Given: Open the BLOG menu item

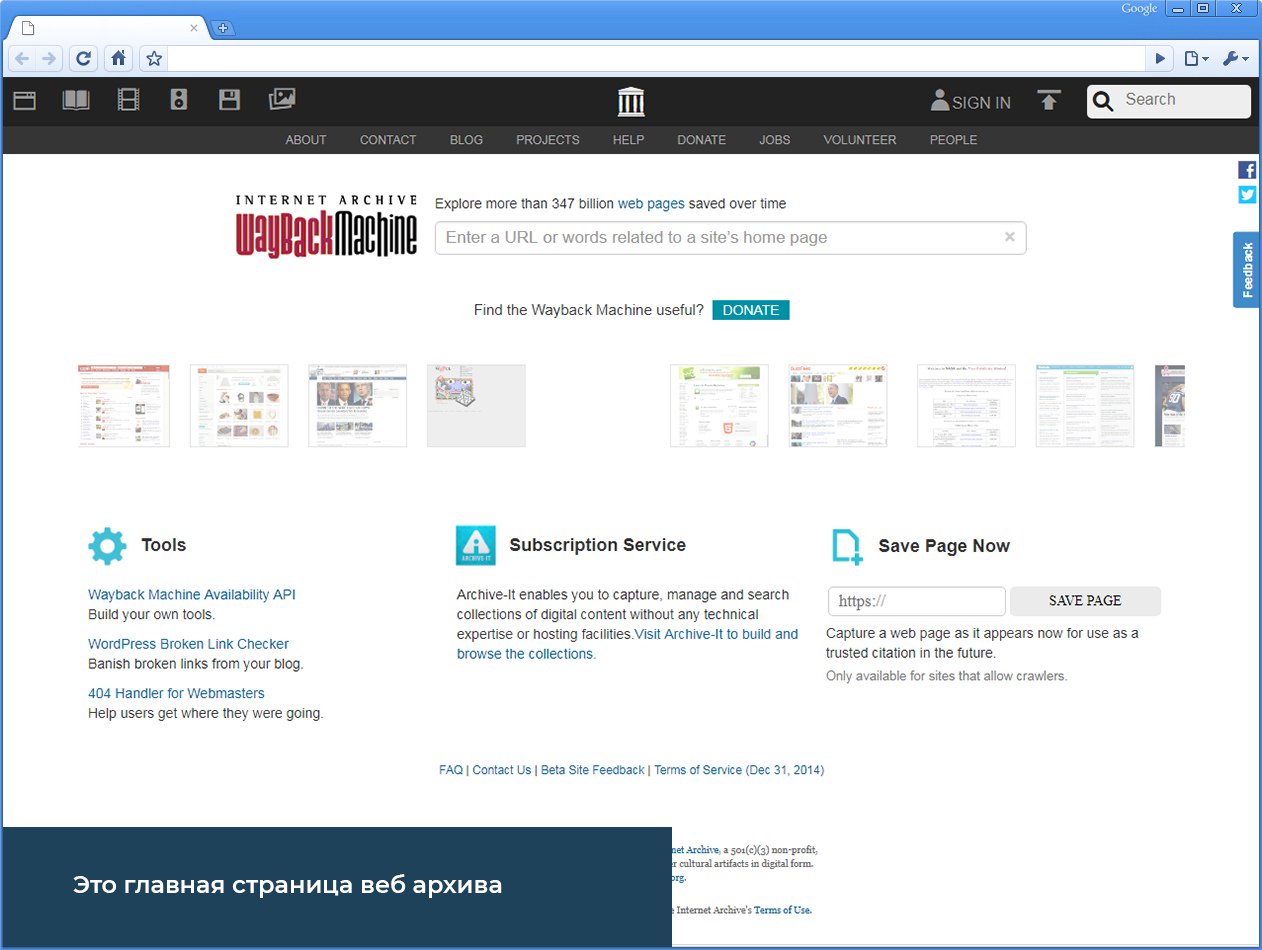Looking at the screenshot, I should pyautogui.click(x=466, y=140).
